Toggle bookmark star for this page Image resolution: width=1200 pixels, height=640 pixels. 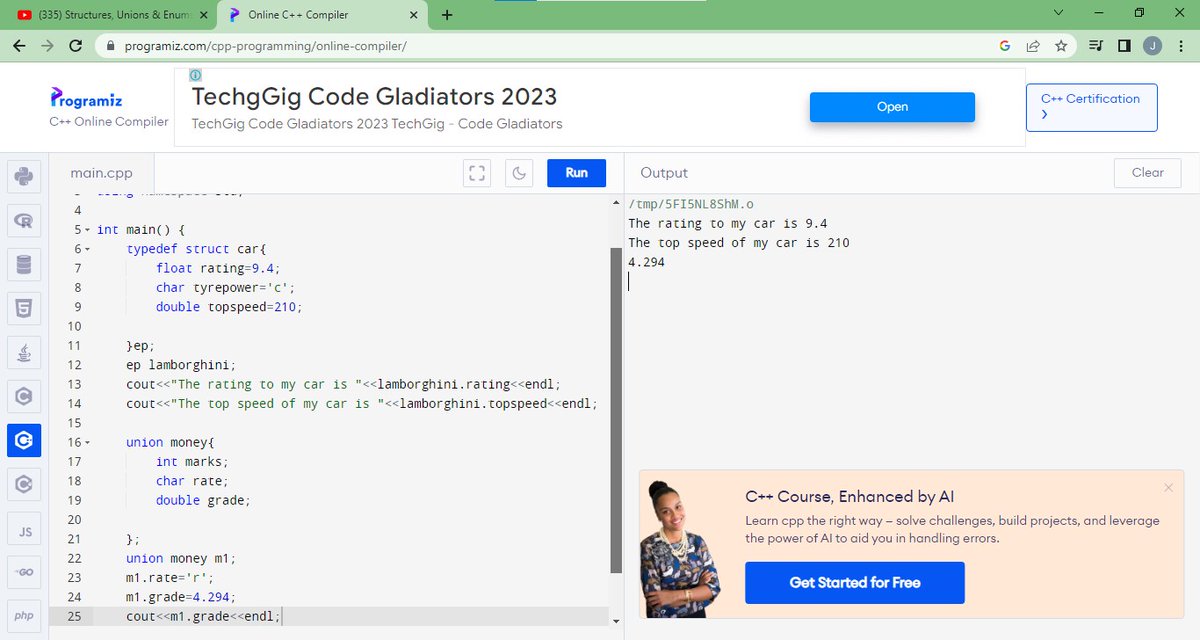(1061, 45)
